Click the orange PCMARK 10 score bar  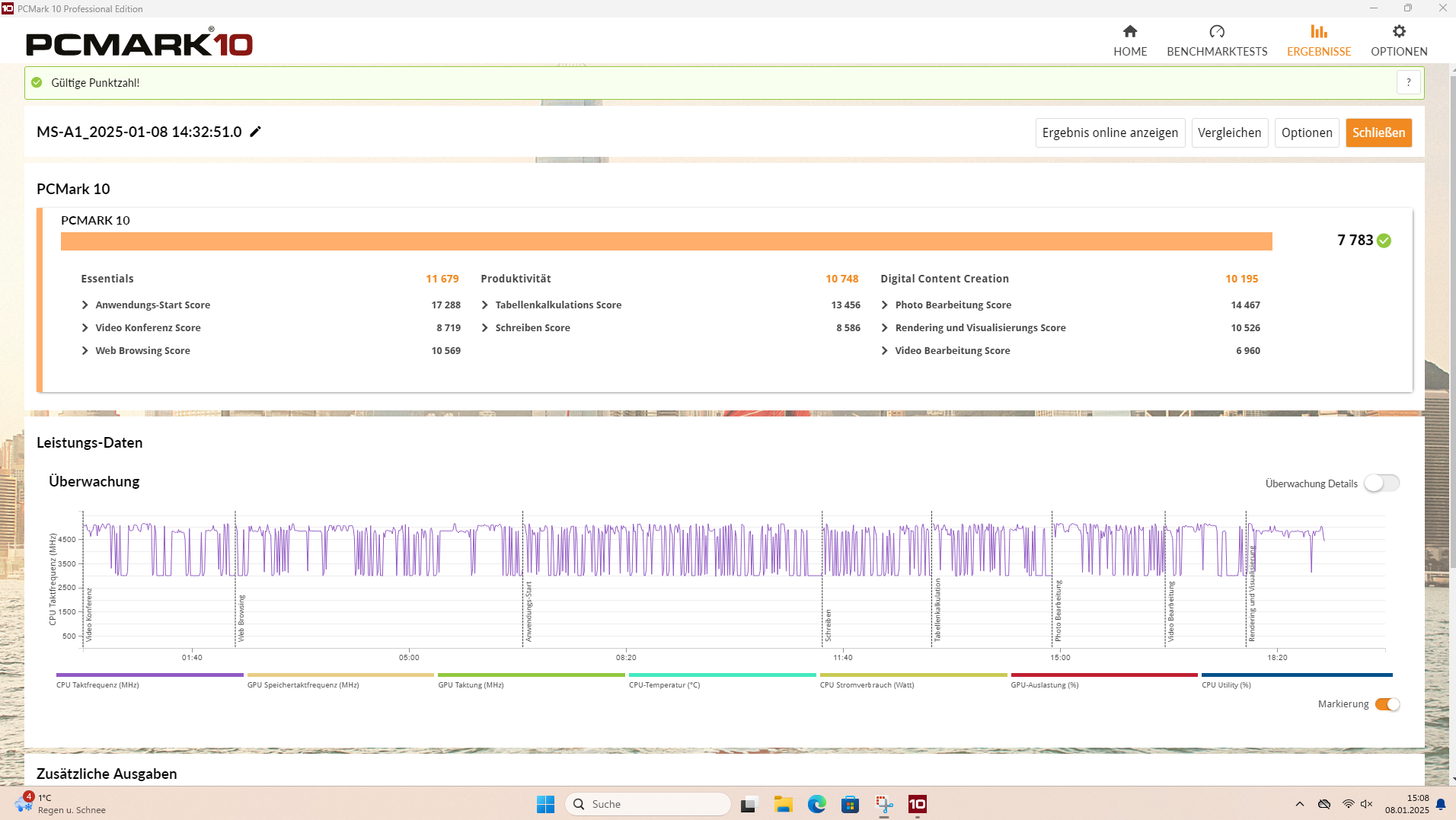pyautogui.click(x=666, y=241)
